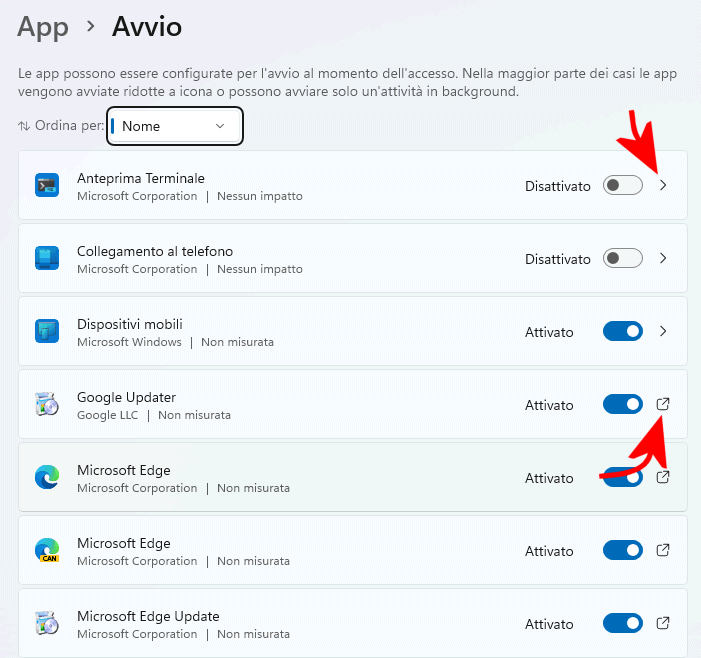Open external link icon for Microsoft Edge Update
The width and height of the screenshot is (701, 658).
[x=663, y=623]
